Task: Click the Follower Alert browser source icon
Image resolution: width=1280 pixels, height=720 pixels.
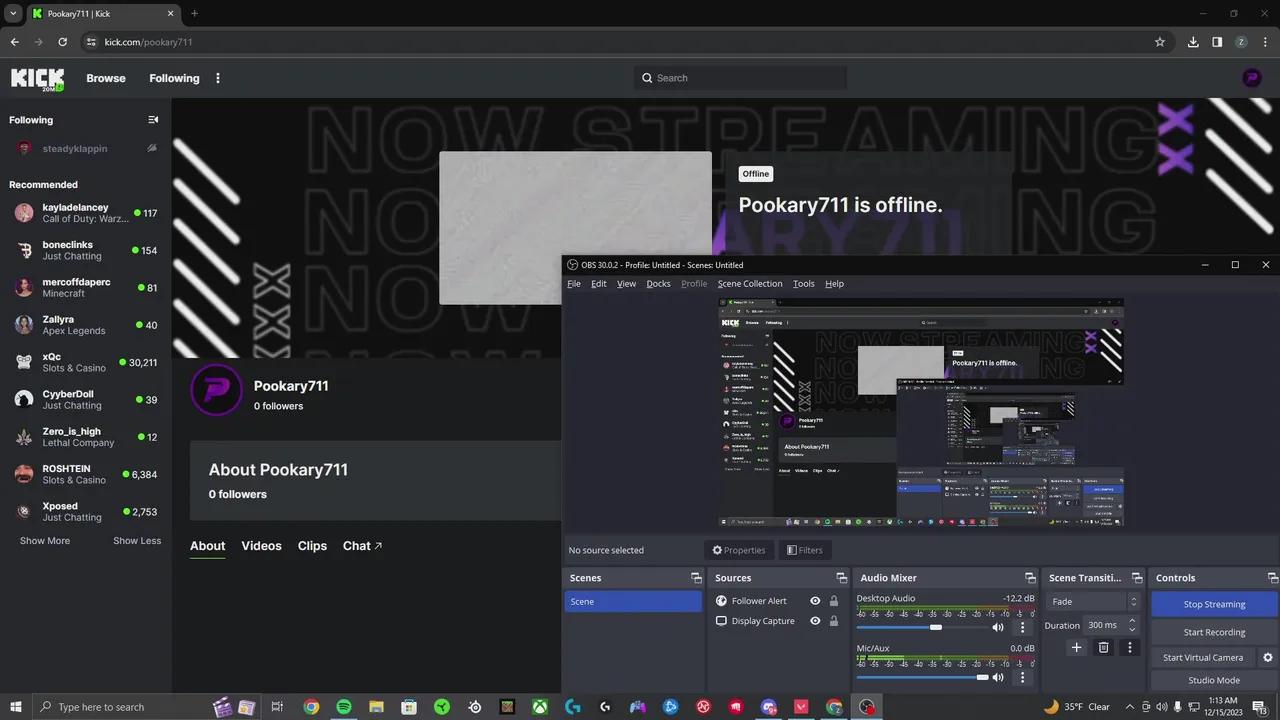Action: [722, 601]
